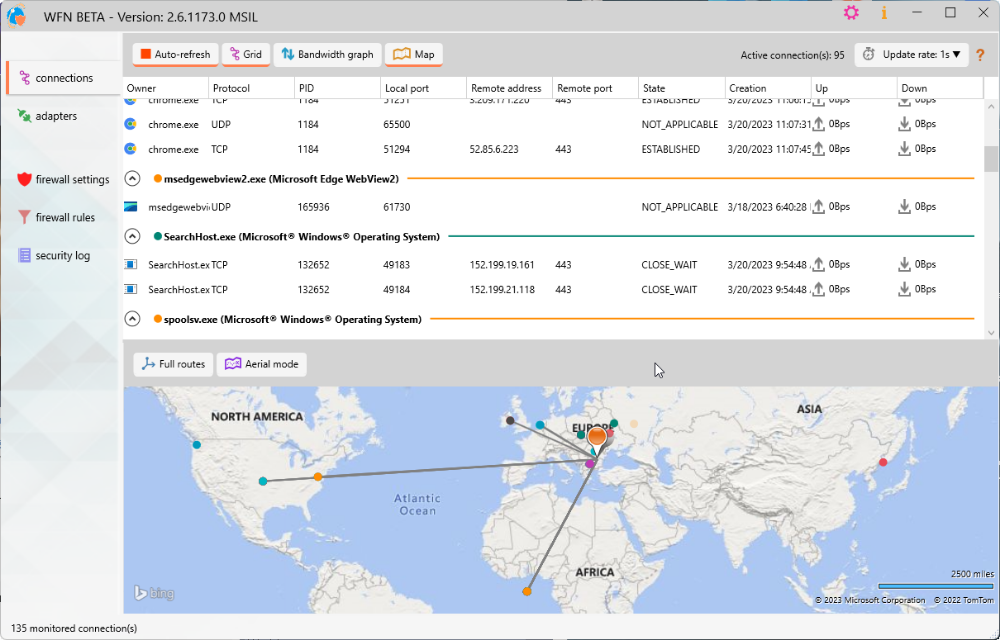Select remote address 152.199.19.161
The height and width of the screenshot is (640, 1000).
(x=502, y=265)
